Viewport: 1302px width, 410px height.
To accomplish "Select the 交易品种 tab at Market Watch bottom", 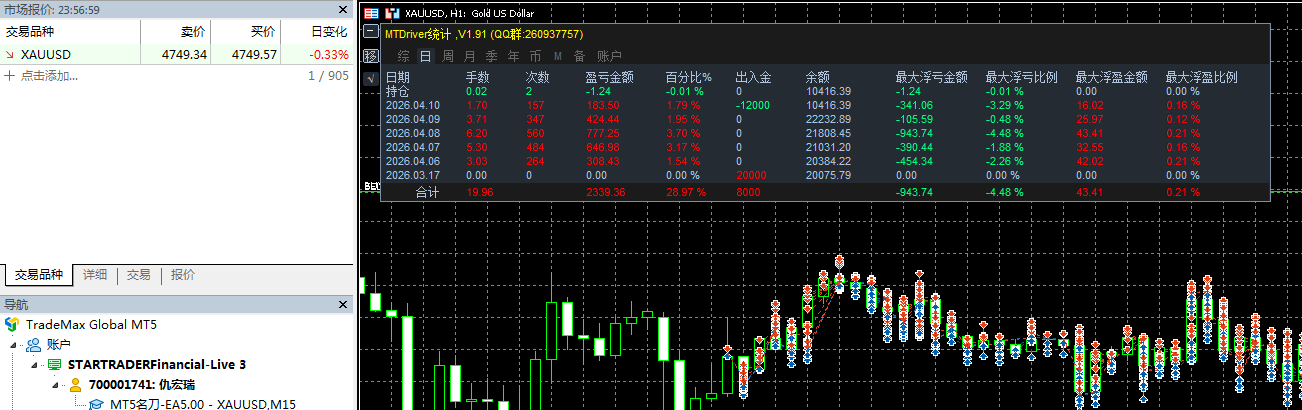I will point(38,275).
